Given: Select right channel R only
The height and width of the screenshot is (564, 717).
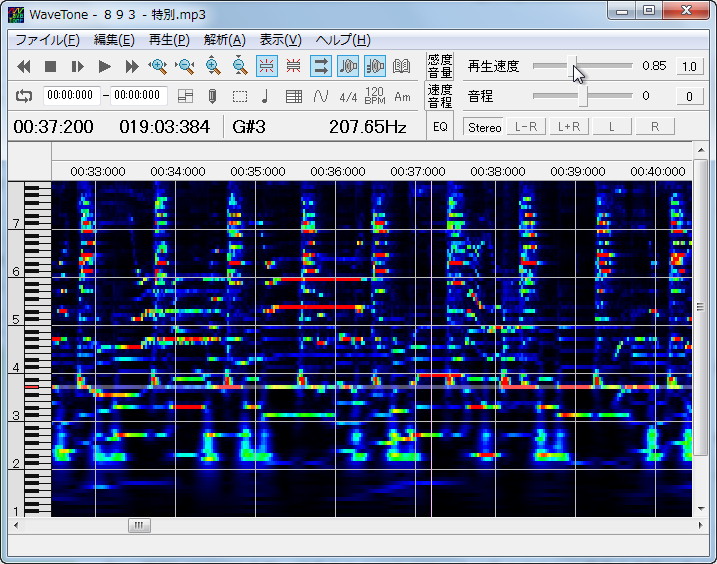Looking at the screenshot, I should pyautogui.click(x=655, y=127).
